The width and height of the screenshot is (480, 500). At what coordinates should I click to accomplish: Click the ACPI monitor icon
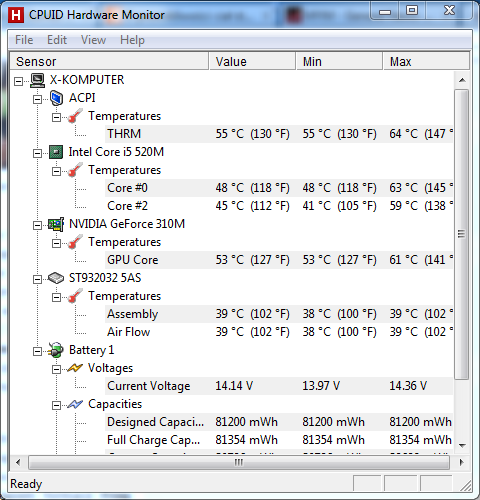click(56, 98)
